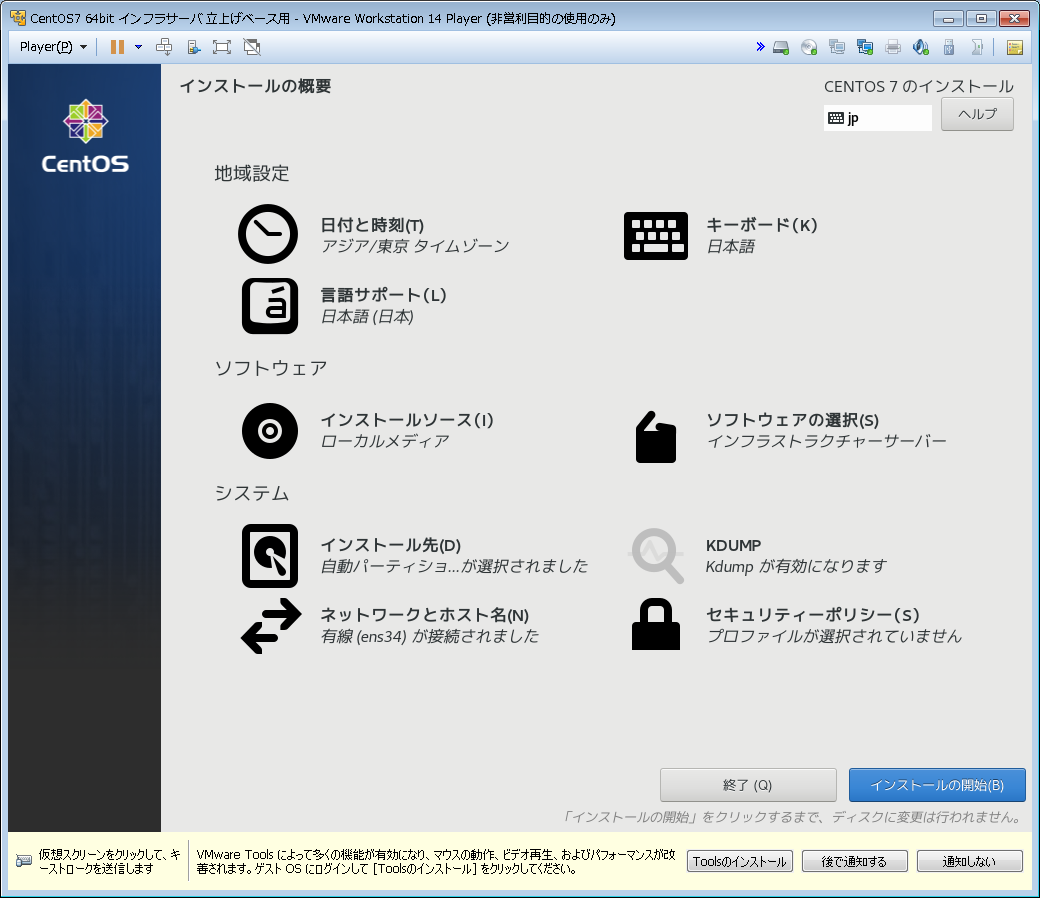This screenshot has width=1040, height=898.
Task: Click the 日付と時刻(T) label
Action: point(372,225)
